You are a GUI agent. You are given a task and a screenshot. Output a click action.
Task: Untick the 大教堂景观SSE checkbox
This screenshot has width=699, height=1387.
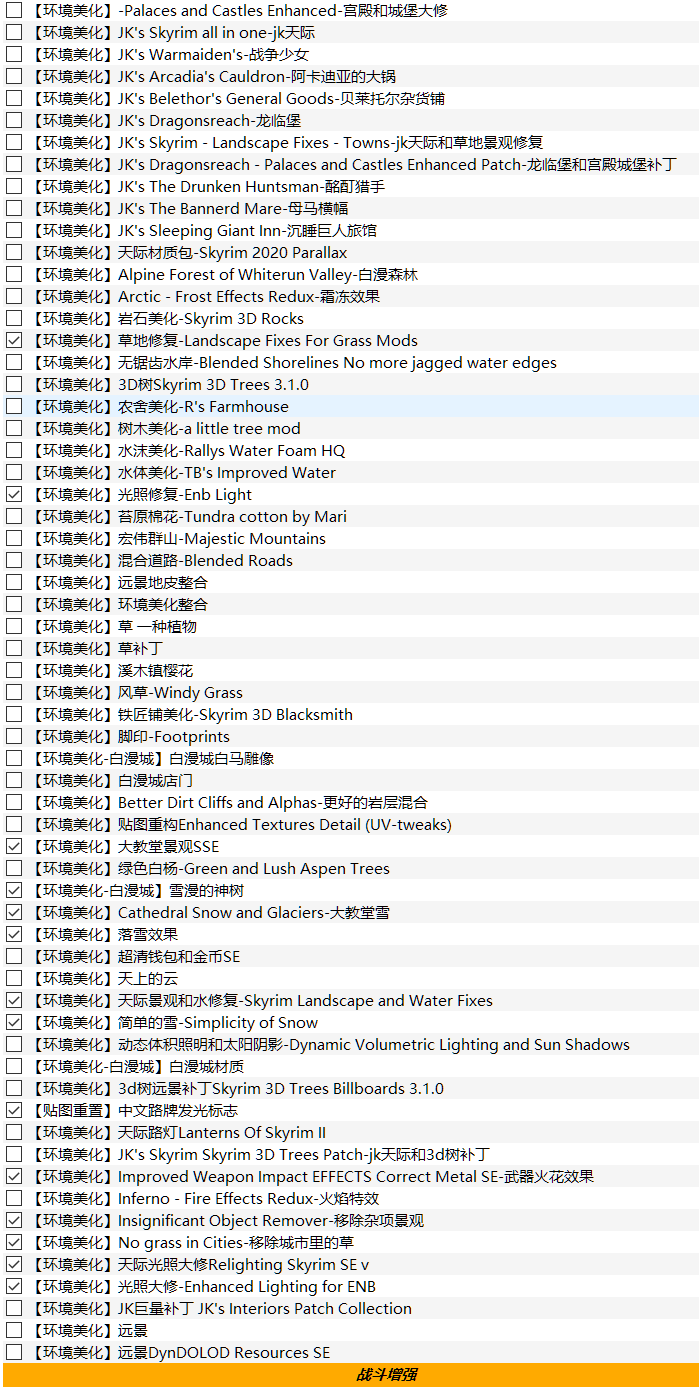click(x=14, y=846)
